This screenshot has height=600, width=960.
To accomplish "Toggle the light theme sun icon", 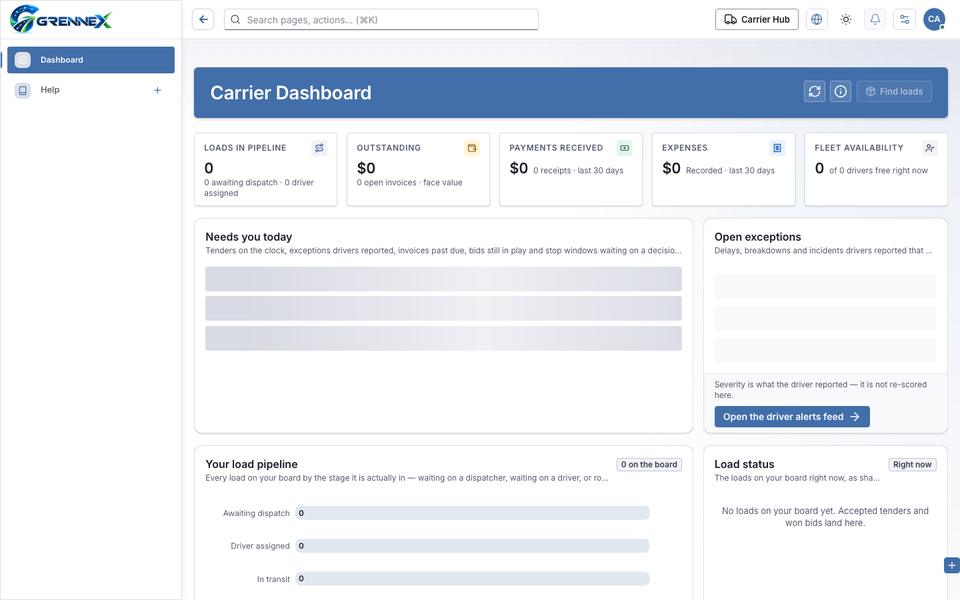I will (846, 20).
